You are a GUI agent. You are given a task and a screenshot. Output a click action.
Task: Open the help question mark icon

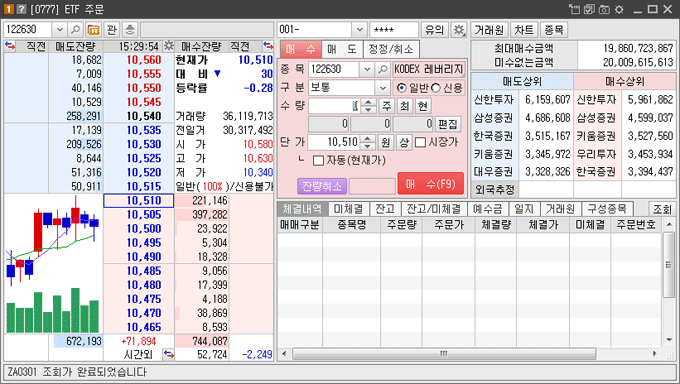click(21, 9)
